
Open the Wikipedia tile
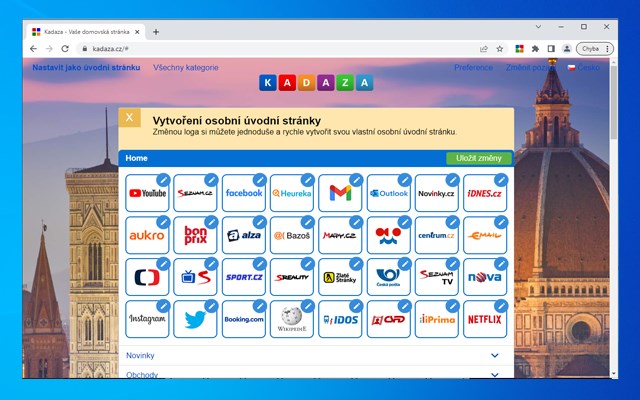tap(292, 319)
